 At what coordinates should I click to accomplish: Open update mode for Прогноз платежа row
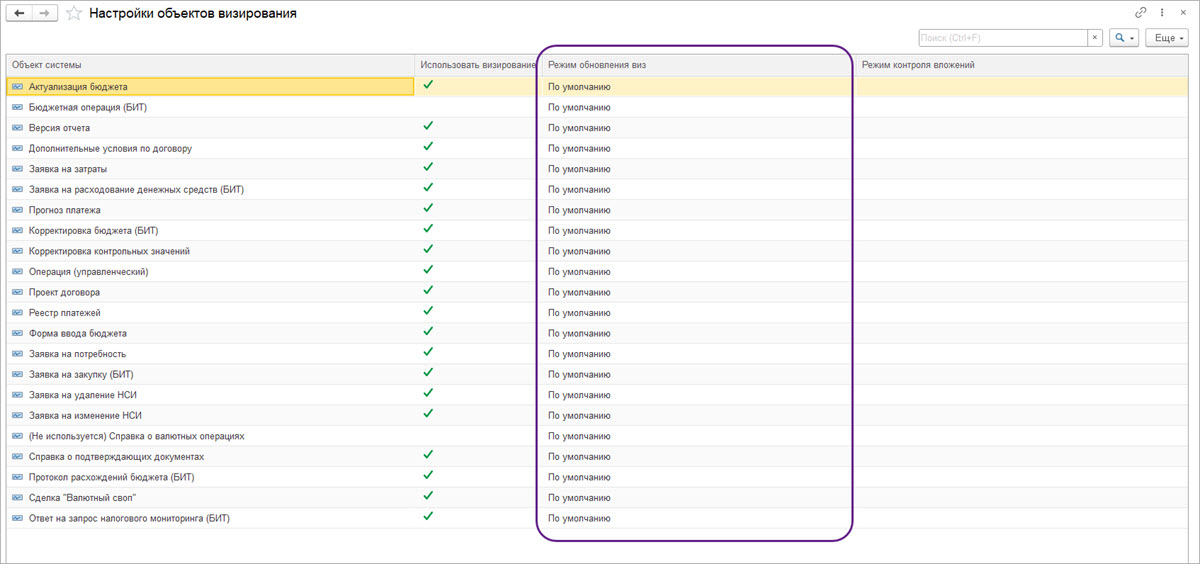point(579,210)
